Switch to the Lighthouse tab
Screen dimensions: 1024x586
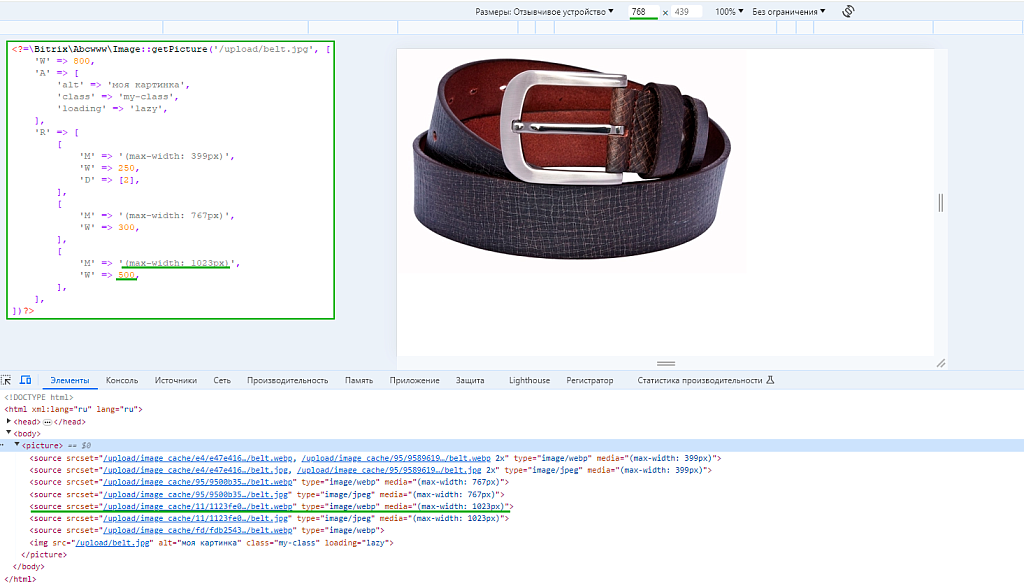[529, 380]
